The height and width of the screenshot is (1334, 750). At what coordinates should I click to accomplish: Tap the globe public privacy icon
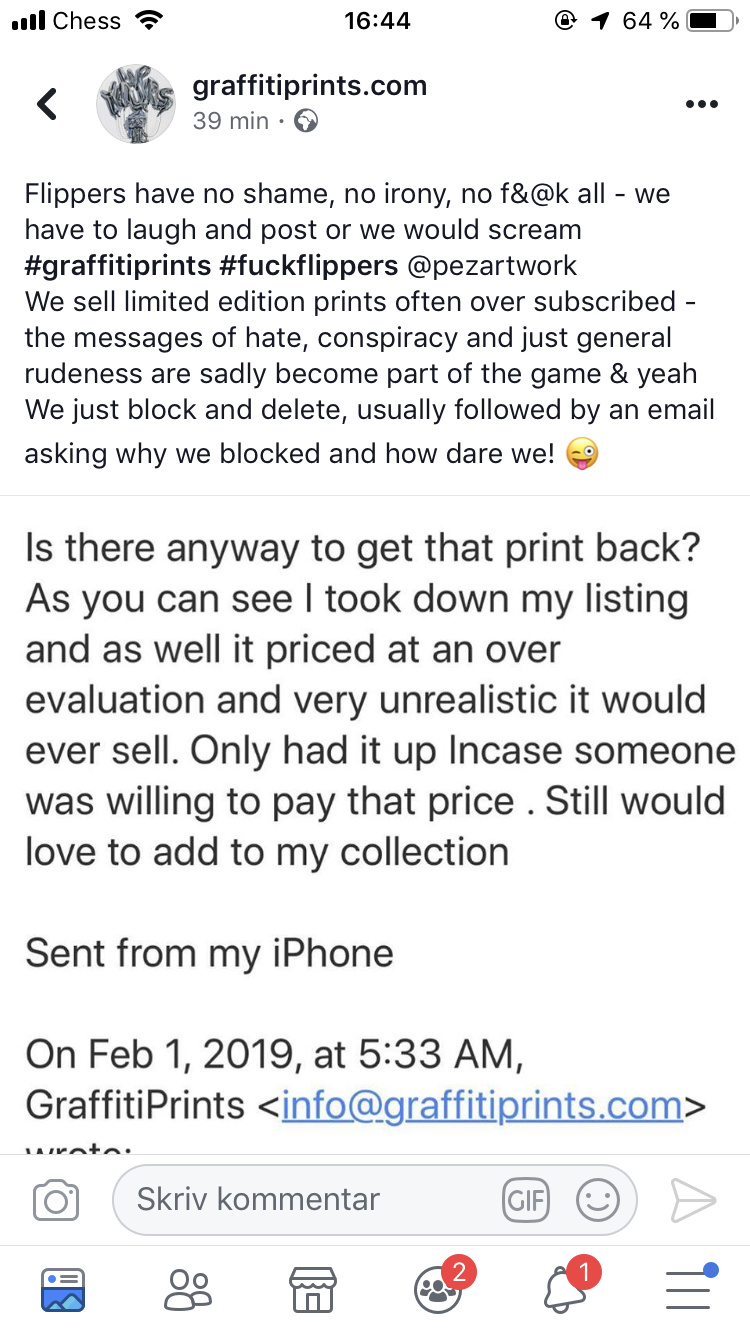(x=306, y=122)
